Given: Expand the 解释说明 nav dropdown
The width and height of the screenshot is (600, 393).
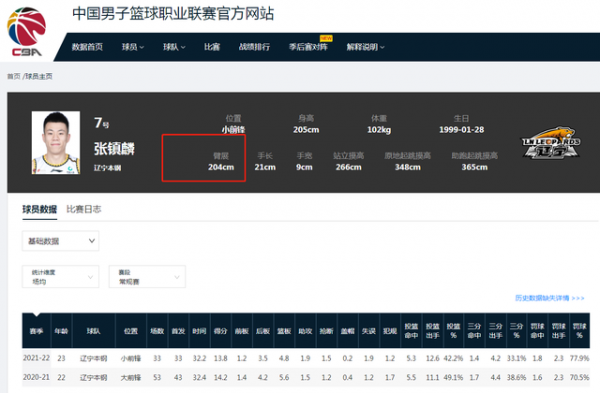Looking at the screenshot, I should [365, 47].
